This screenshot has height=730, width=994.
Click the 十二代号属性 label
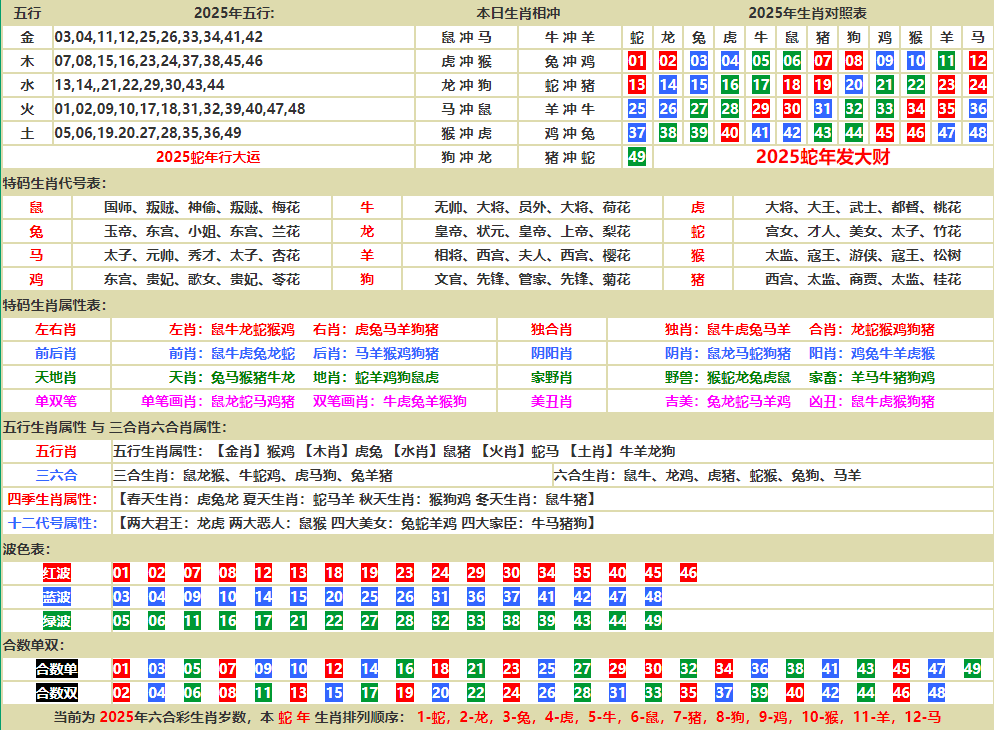click(x=56, y=523)
